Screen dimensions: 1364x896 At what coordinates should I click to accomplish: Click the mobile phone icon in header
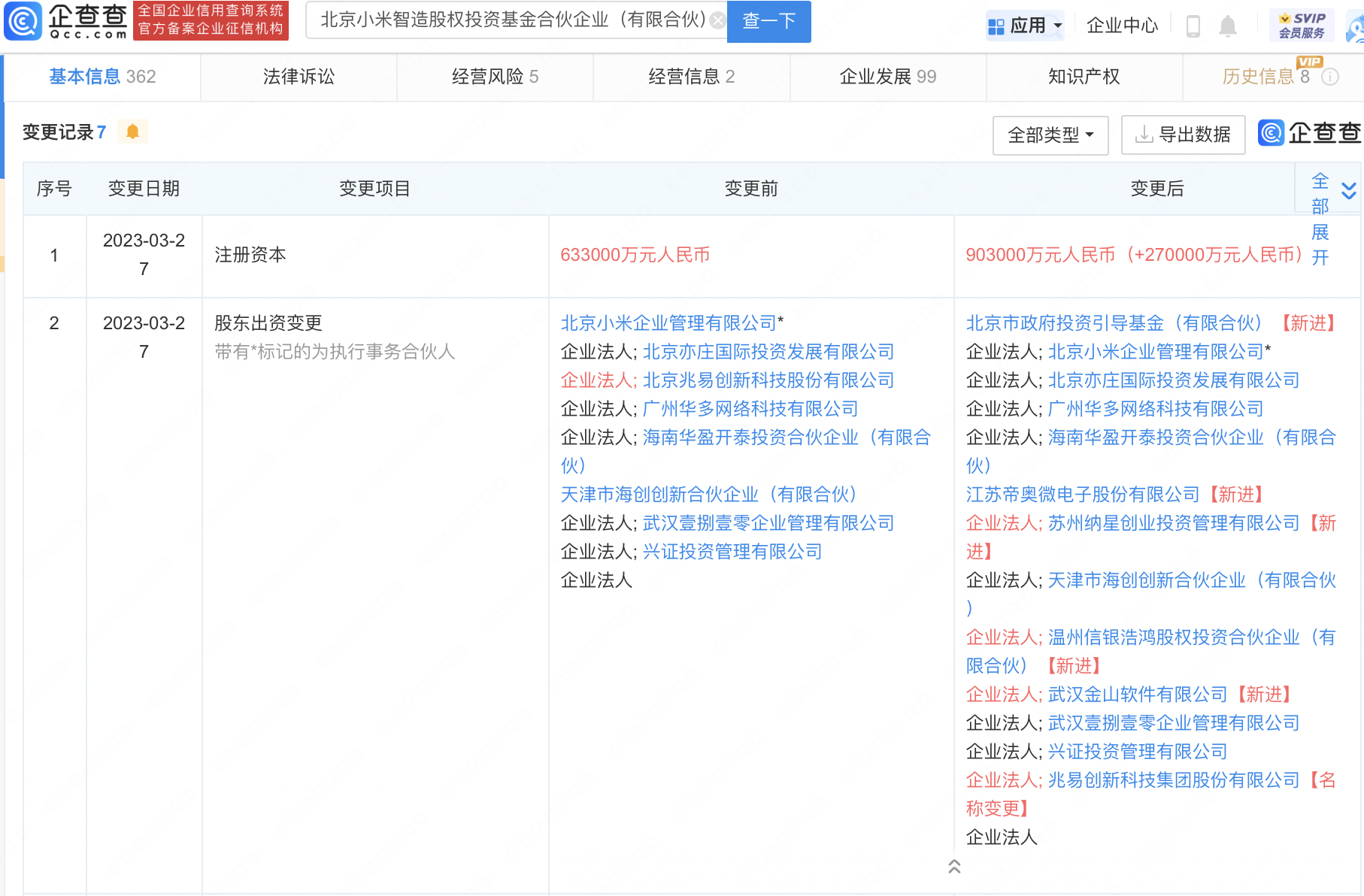pos(1193,26)
